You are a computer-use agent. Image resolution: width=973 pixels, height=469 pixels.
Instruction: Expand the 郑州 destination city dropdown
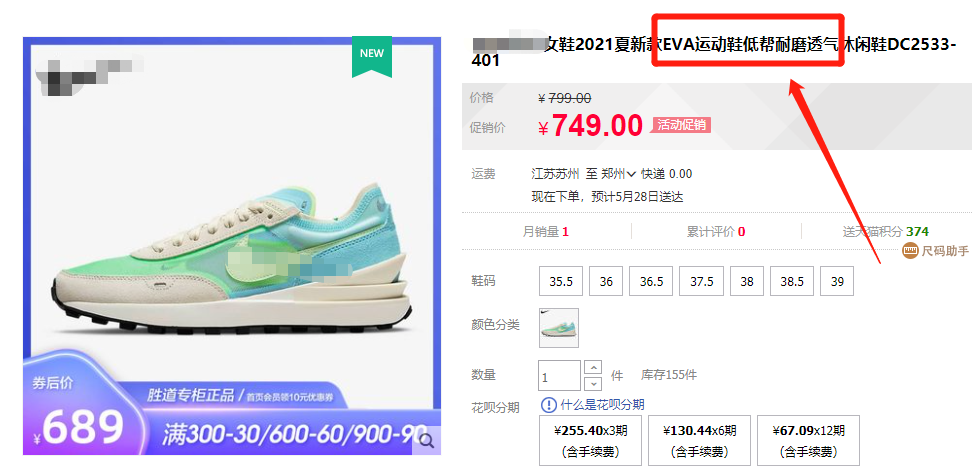pyautogui.click(x=619, y=174)
